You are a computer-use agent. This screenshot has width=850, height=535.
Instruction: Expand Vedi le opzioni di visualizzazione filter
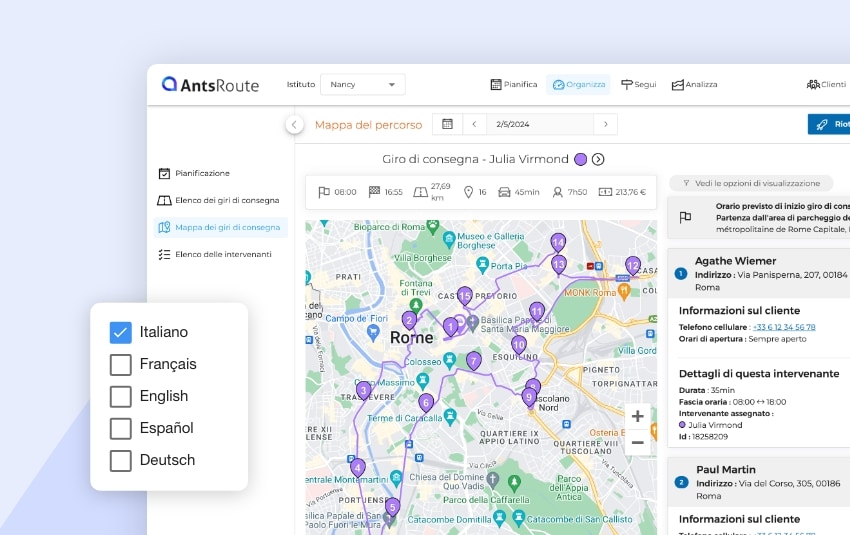click(x=751, y=183)
